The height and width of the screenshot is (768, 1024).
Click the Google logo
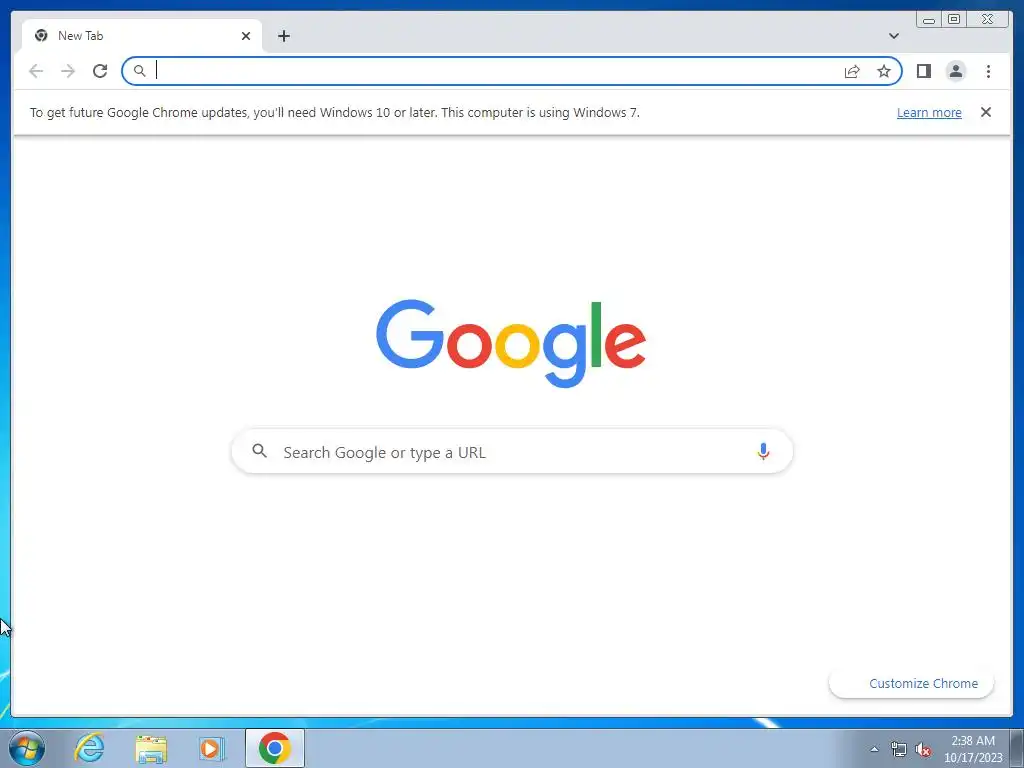coord(511,344)
